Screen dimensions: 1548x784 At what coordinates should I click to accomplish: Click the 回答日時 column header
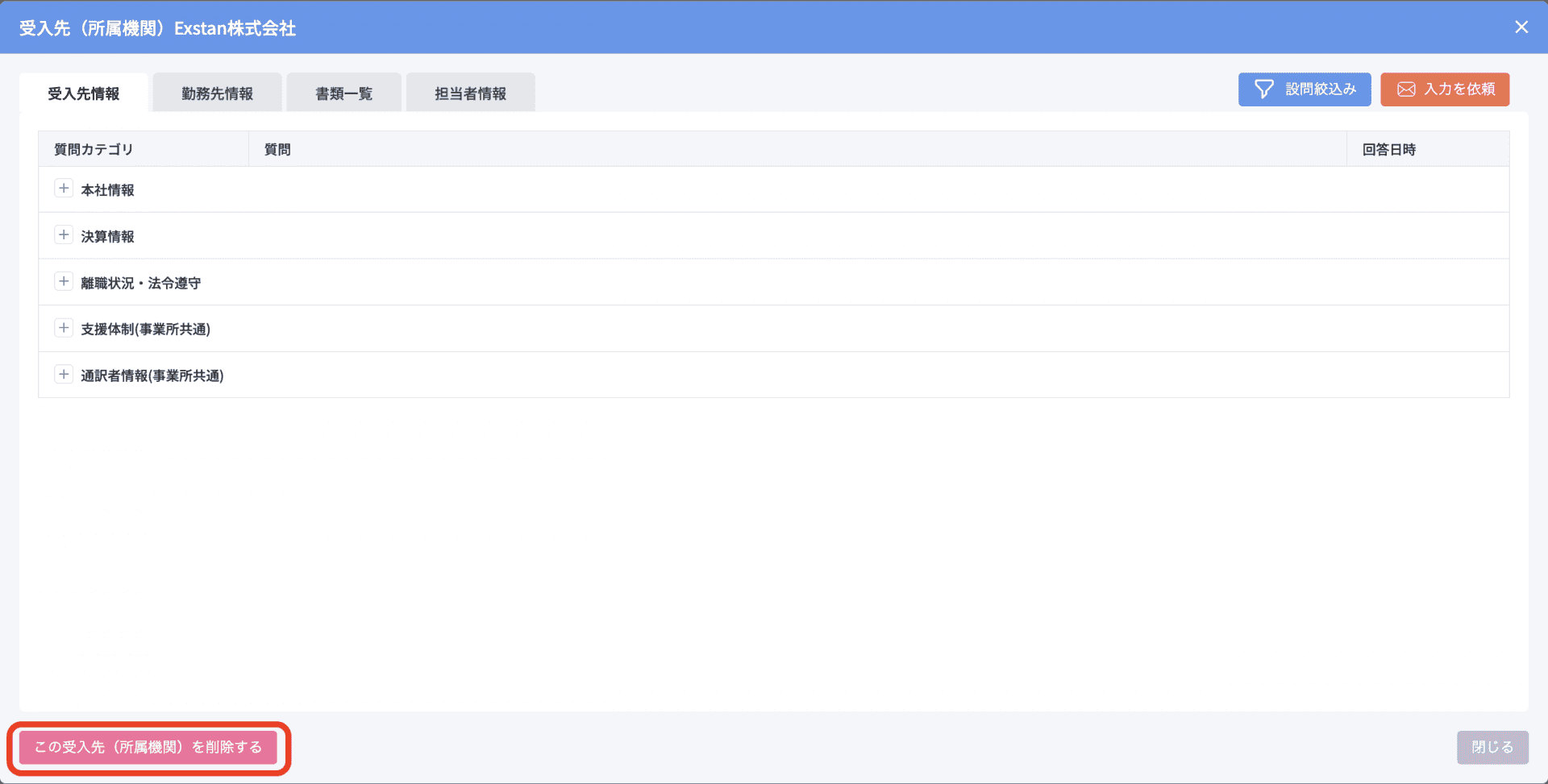pyautogui.click(x=1388, y=150)
